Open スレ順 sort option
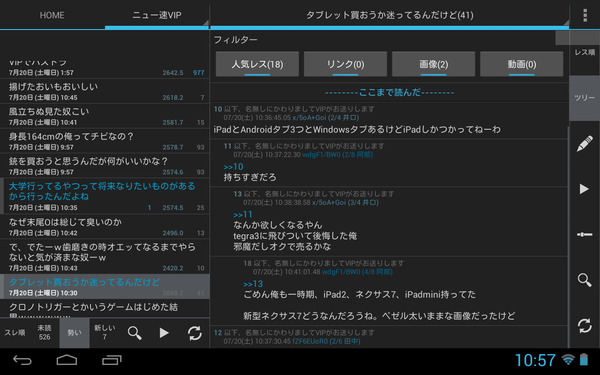Viewport: 600px width, 375px height. [15, 333]
